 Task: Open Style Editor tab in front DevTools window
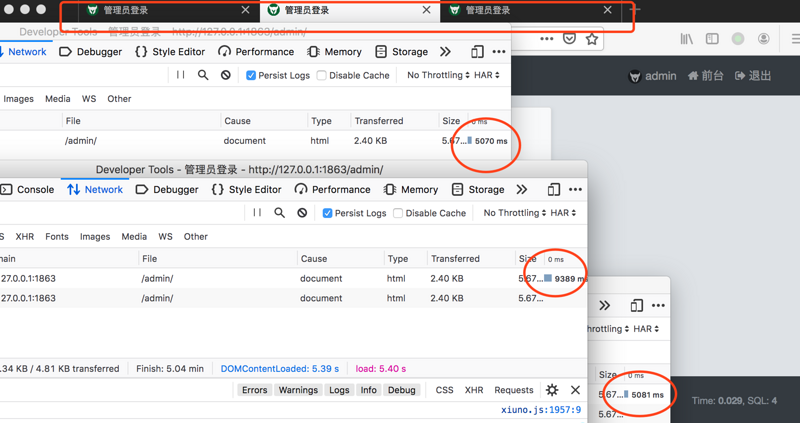pyautogui.click(x=246, y=189)
